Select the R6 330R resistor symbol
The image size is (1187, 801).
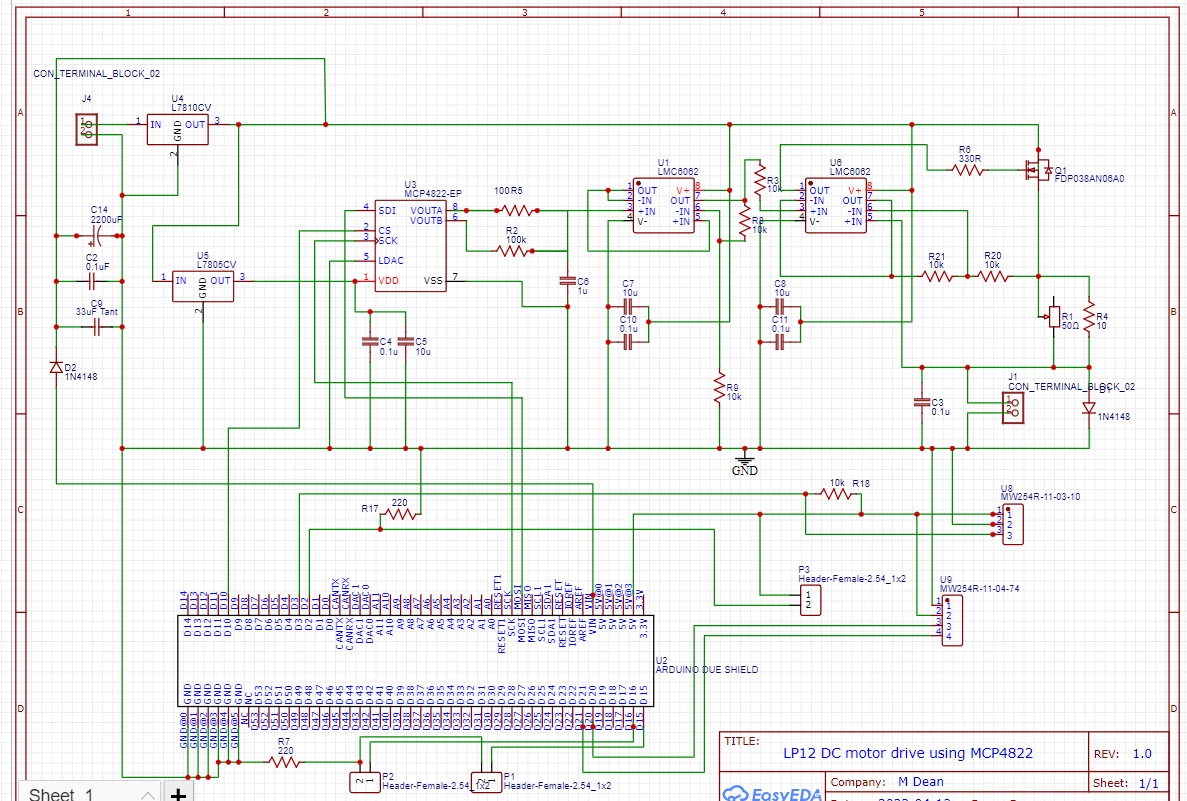(968, 170)
